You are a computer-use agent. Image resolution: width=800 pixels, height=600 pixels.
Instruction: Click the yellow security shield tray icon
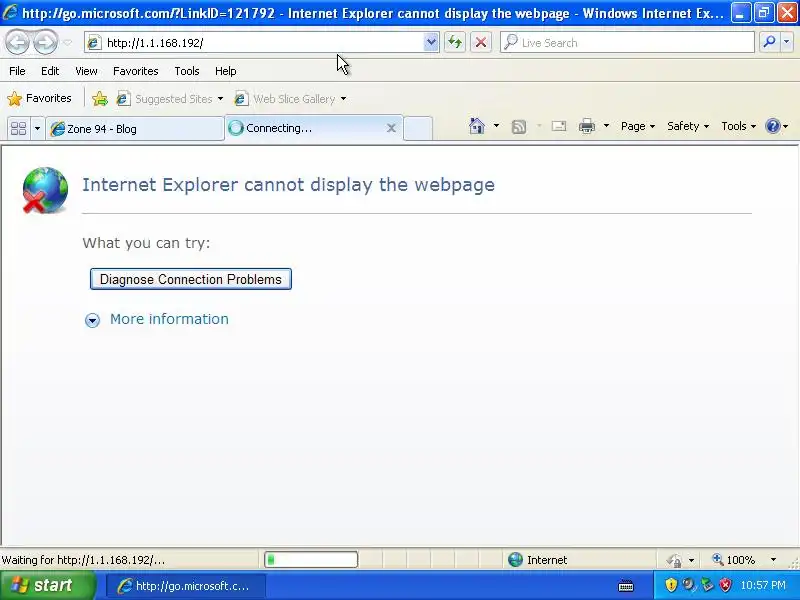671,585
